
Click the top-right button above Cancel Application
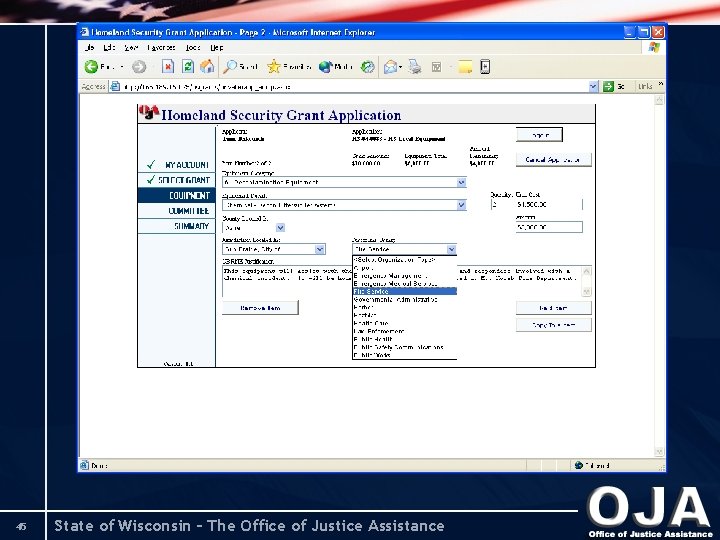(540, 135)
